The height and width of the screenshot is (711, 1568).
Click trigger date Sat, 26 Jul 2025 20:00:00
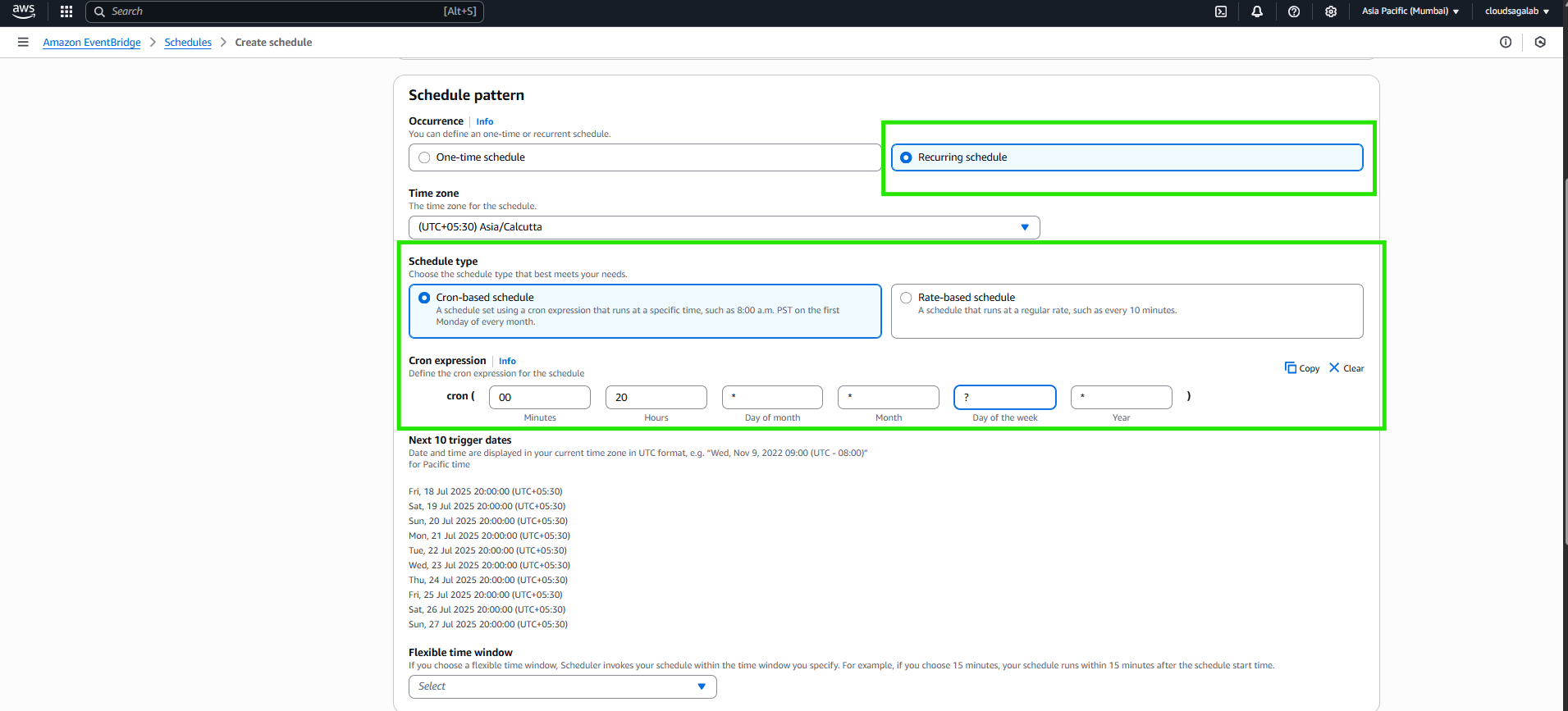[x=487, y=610]
